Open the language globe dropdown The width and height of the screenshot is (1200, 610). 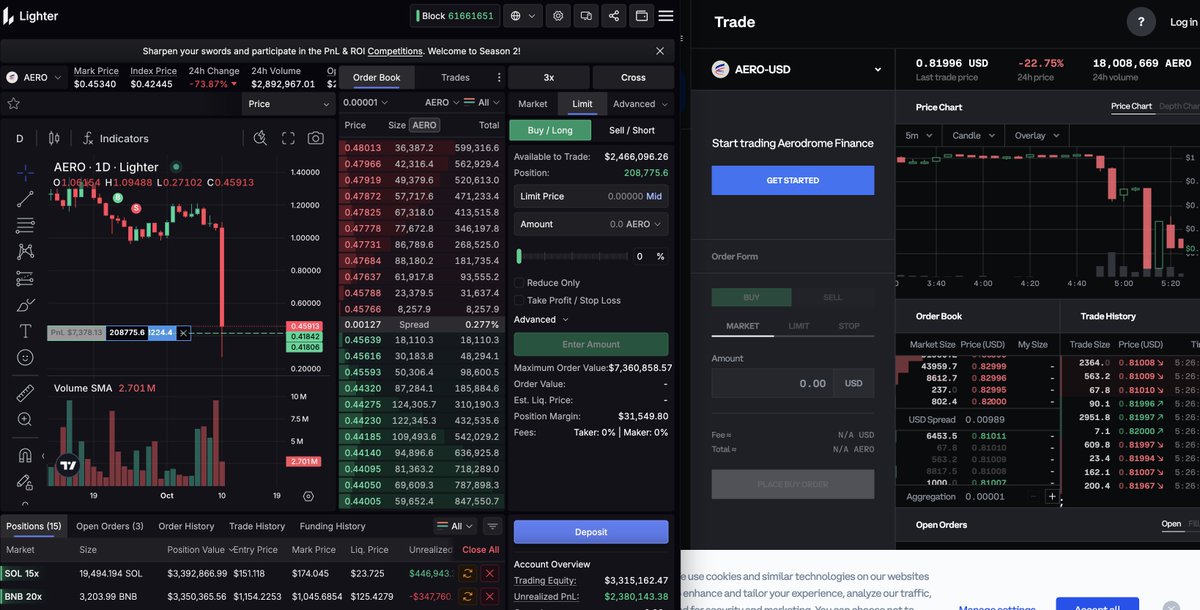coord(521,16)
